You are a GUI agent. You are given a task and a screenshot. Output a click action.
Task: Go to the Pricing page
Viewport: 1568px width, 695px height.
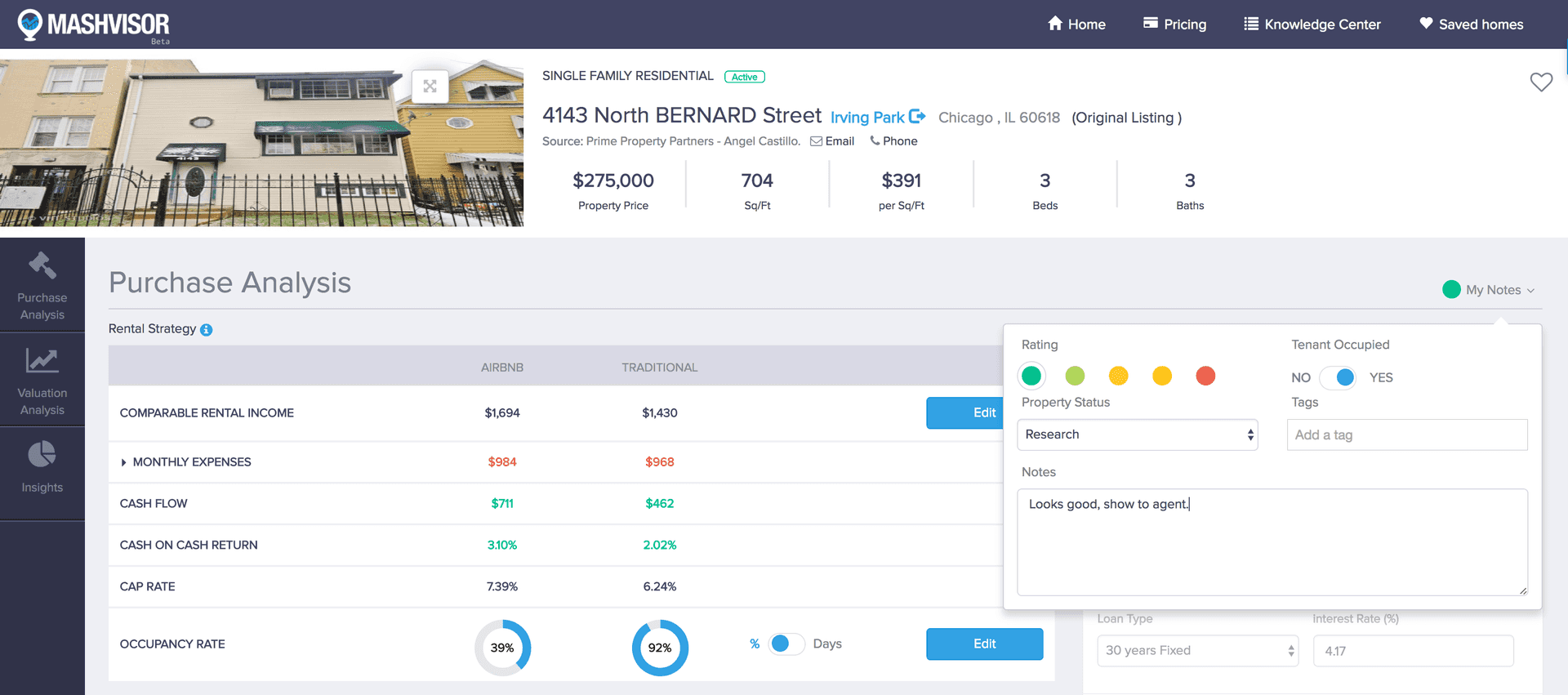tap(1174, 25)
